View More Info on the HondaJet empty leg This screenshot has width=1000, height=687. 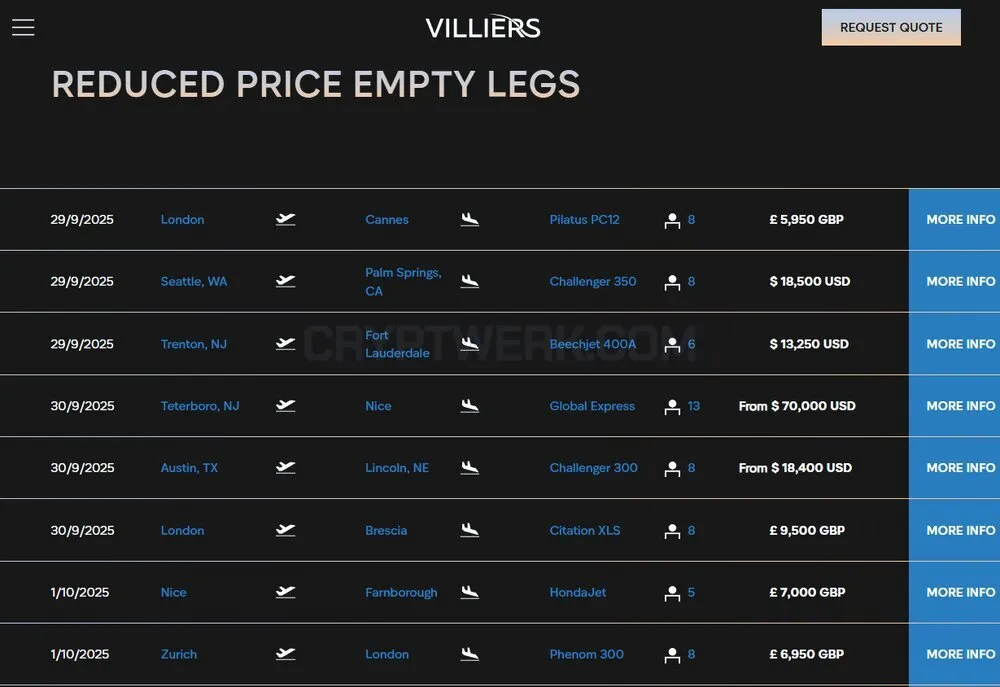click(954, 593)
